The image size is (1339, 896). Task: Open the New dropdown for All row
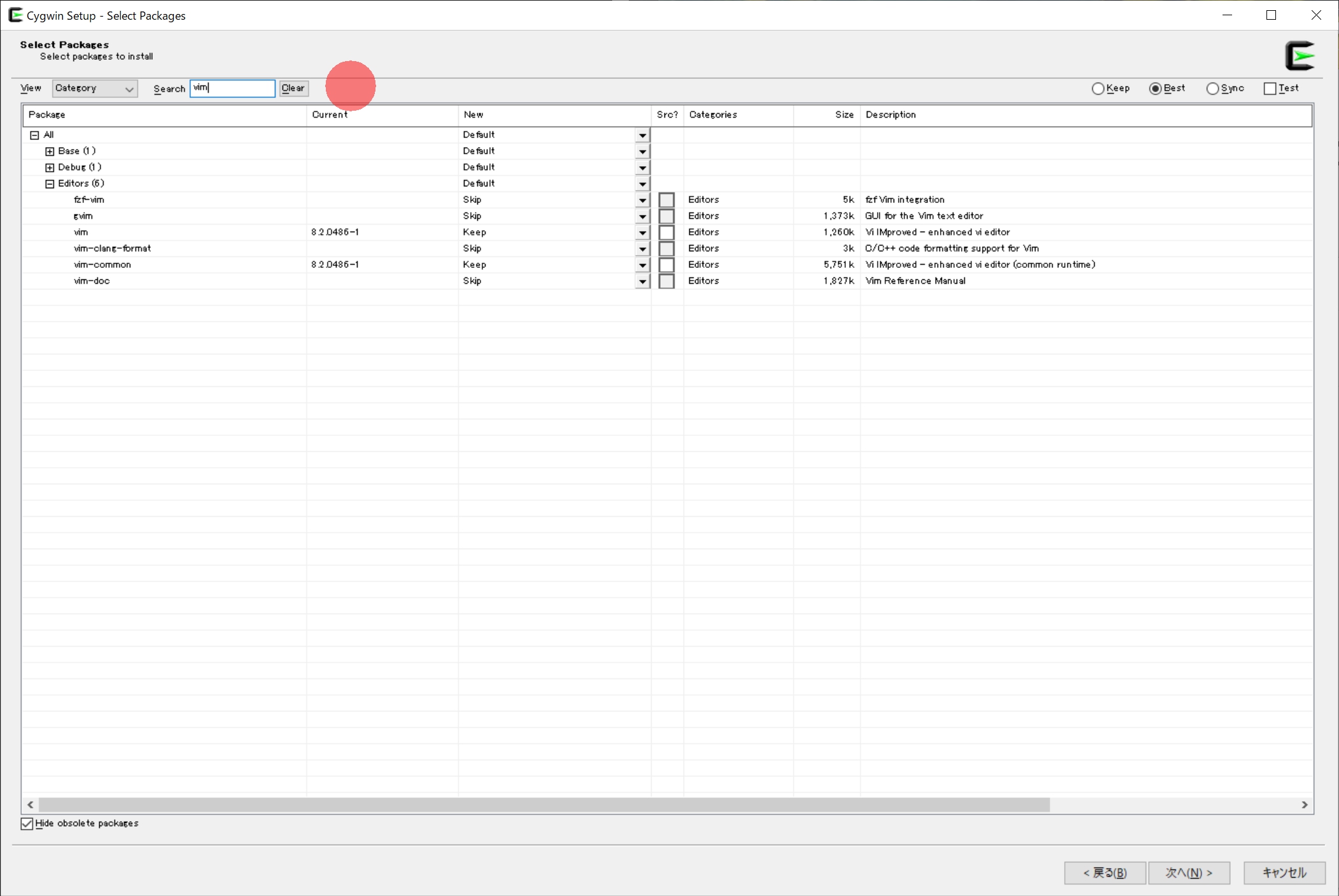(643, 135)
